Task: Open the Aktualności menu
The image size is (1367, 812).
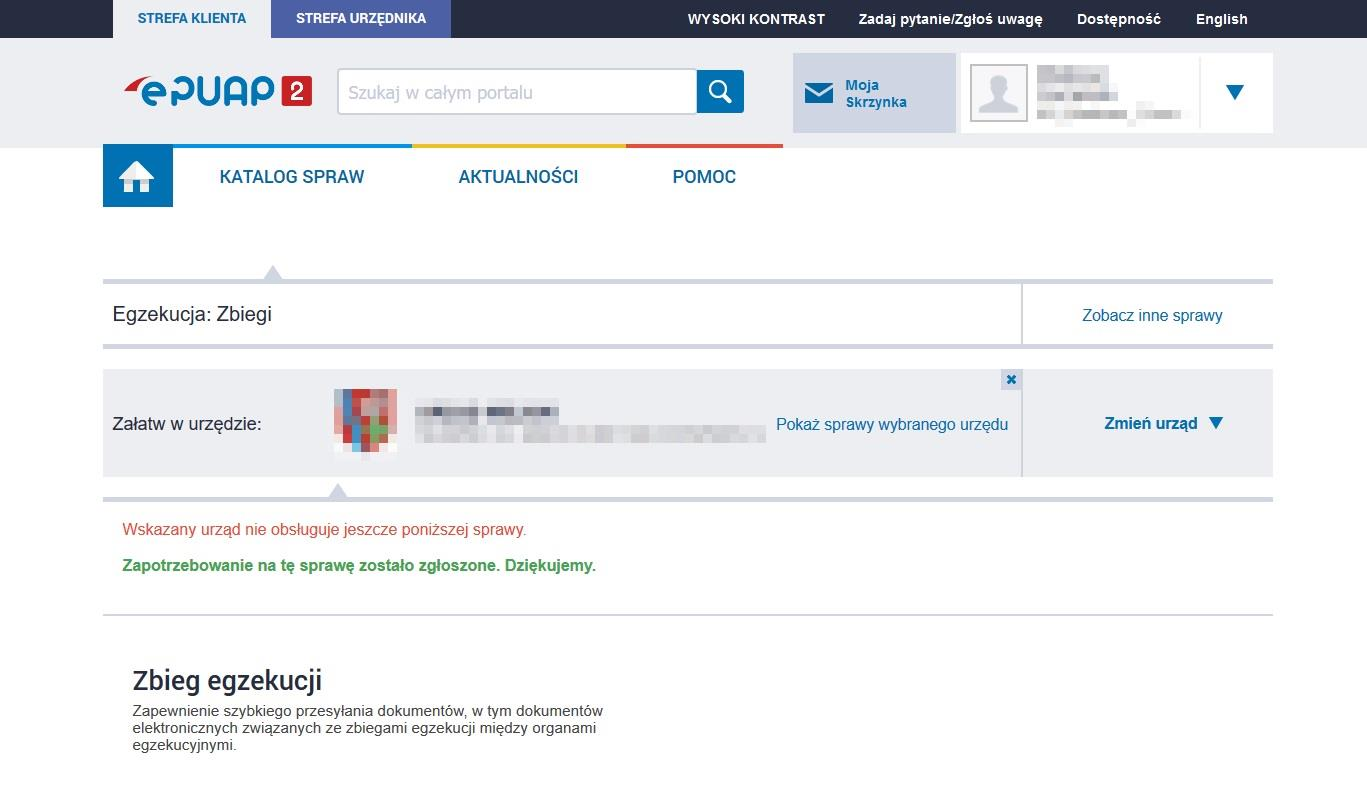Action: pyautogui.click(x=518, y=177)
